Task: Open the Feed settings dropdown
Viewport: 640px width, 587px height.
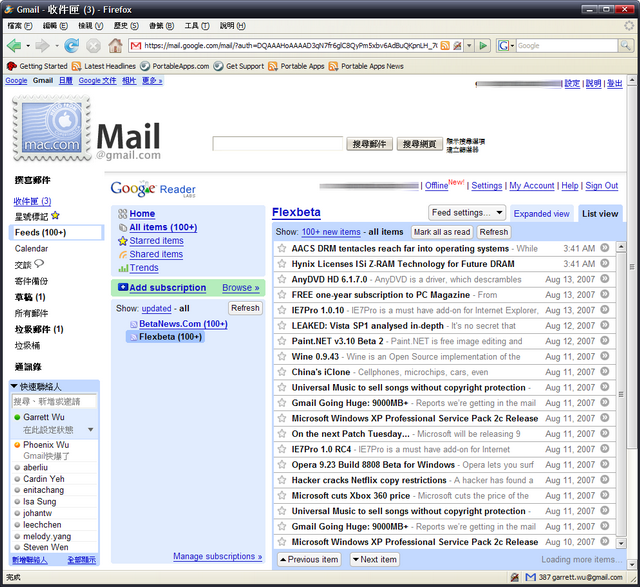Action: pyautogui.click(x=467, y=213)
